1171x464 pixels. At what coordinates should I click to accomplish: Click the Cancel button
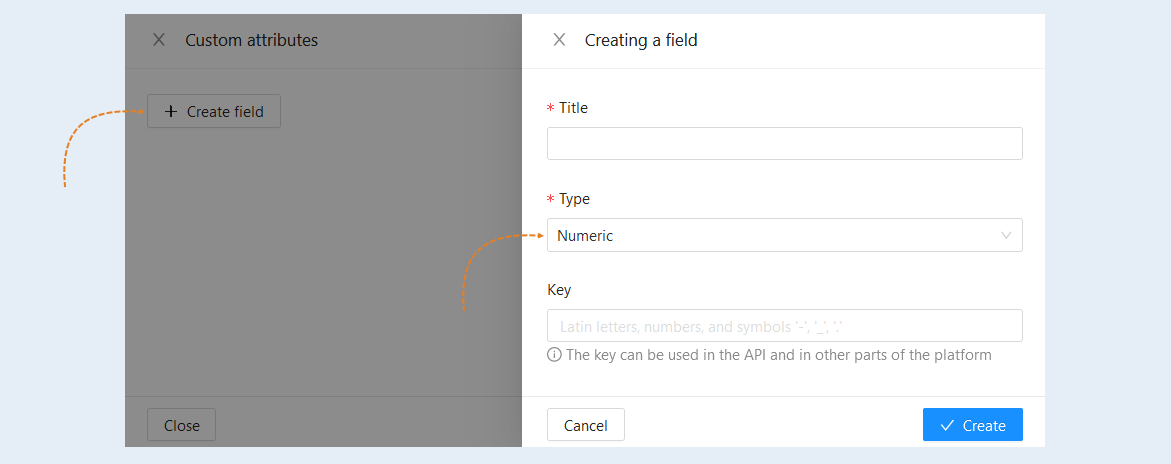586,425
